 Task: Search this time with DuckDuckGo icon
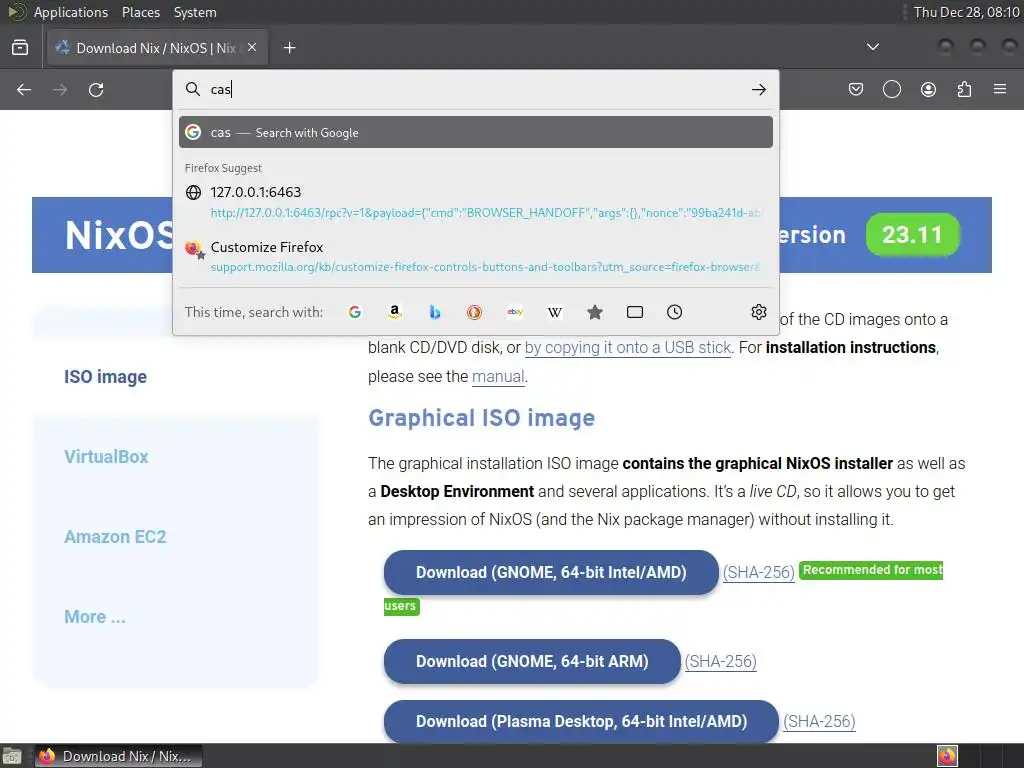tap(474, 312)
